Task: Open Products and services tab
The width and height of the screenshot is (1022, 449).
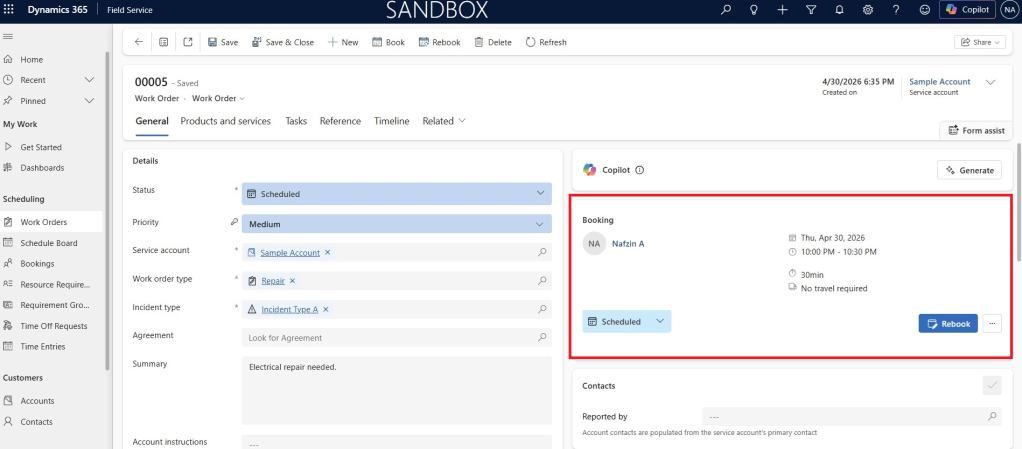Action: pyautogui.click(x=226, y=121)
